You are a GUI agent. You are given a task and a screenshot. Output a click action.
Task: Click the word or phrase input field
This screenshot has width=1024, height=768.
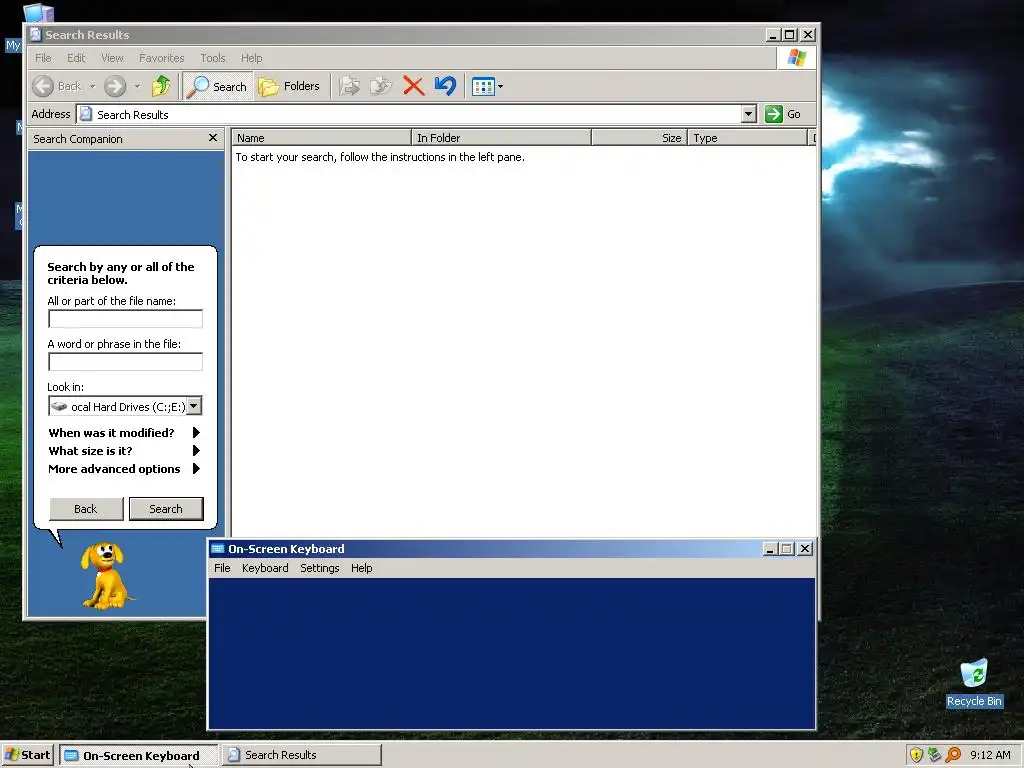click(x=125, y=362)
